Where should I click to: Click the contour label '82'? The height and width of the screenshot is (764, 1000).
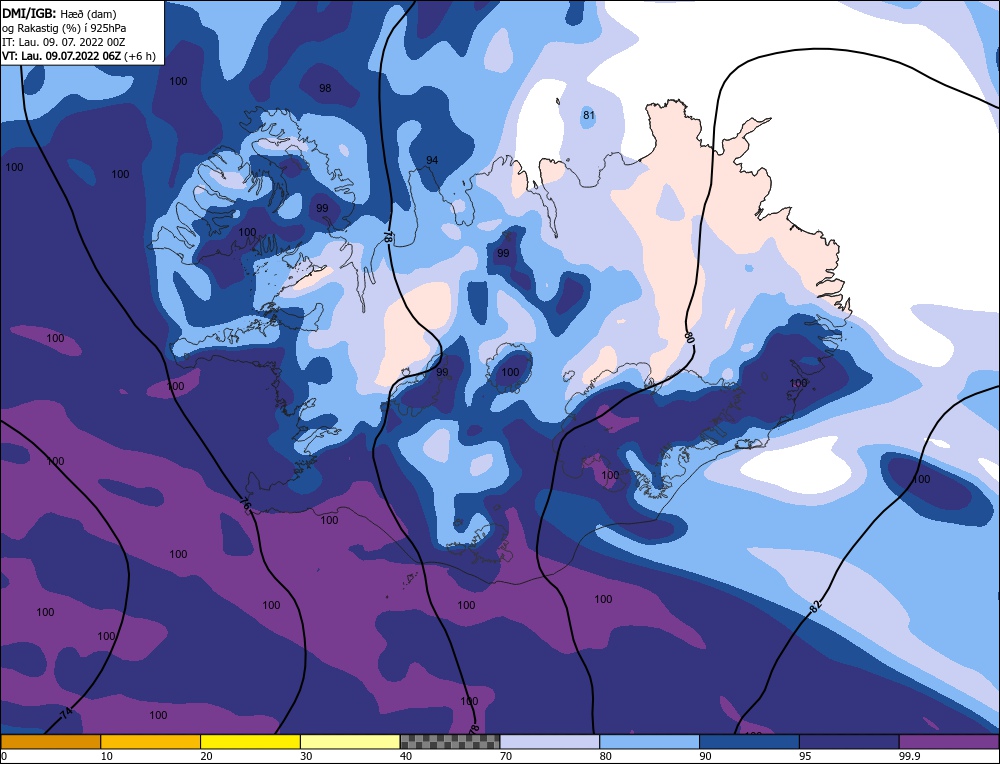tap(815, 606)
